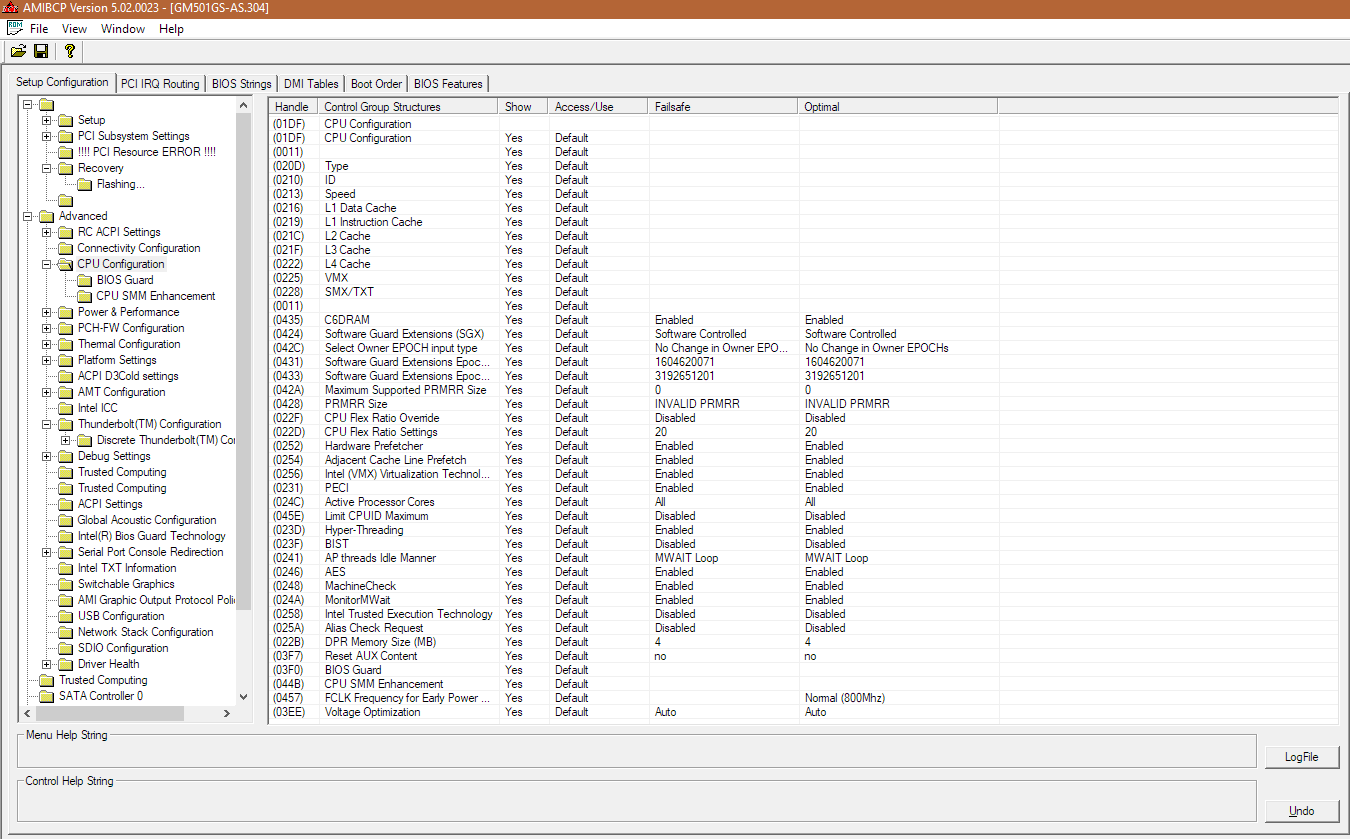Select the CPU SMM Enhancement folder icon in the tree

85,296
